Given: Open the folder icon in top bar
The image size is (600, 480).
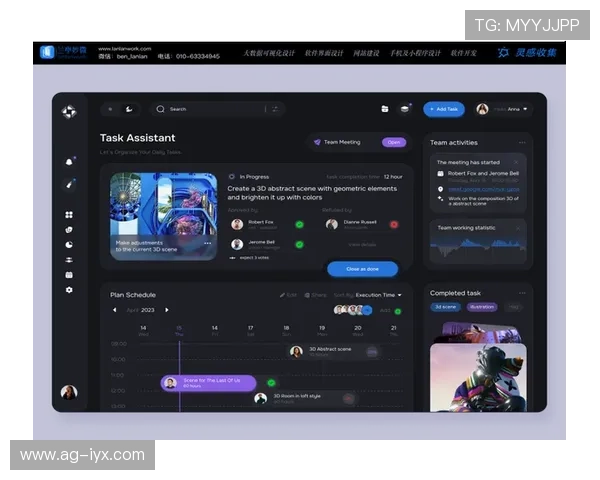Looking at the screenshot, I should [x=385, y=109].
